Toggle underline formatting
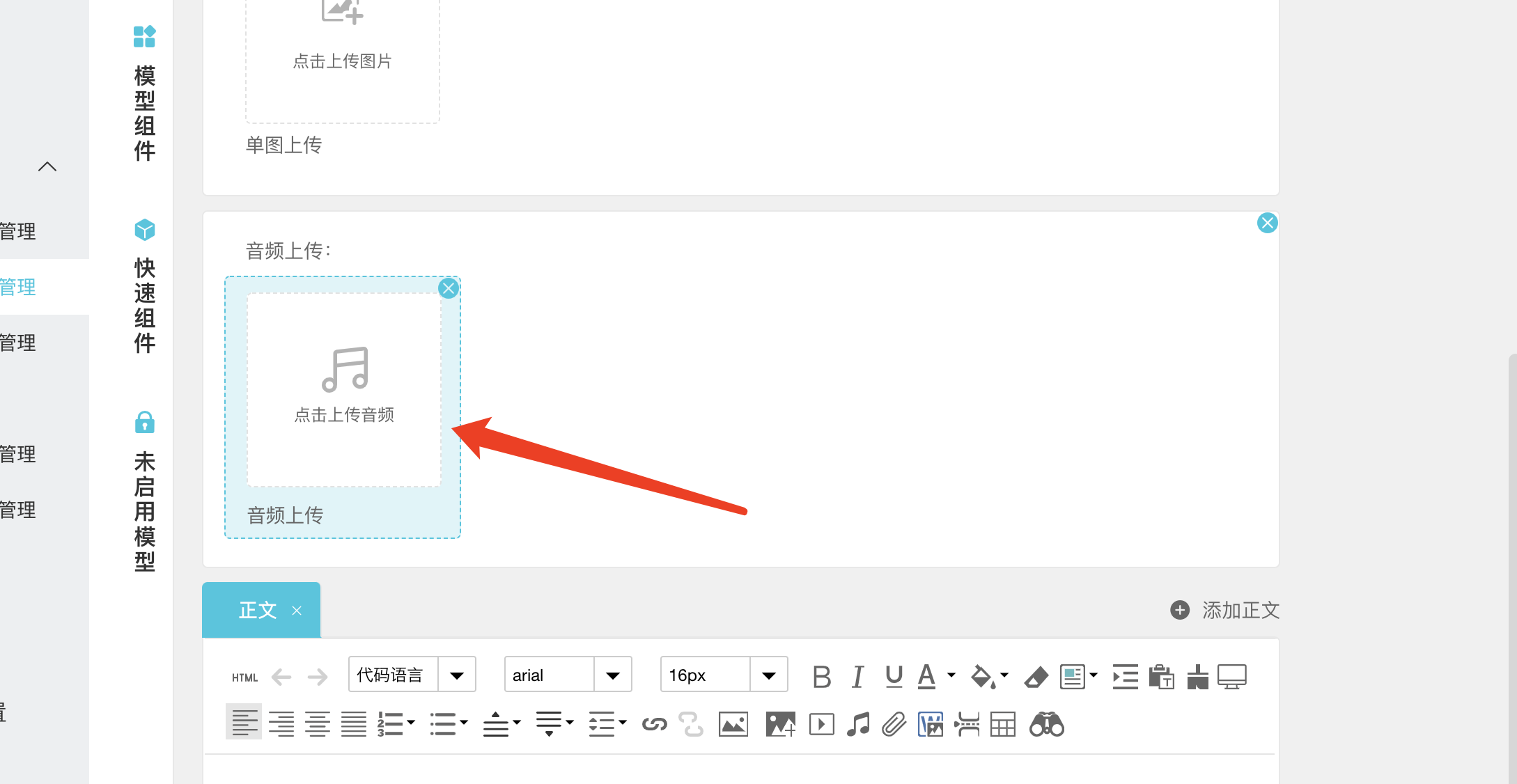Image resolution: width=1517 pixels, height=784 pixels. click(894, 677)
